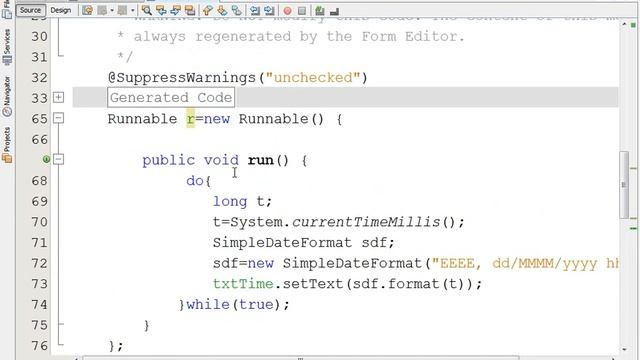
Task: Collapse the run() method fold
Action: point(58,159)
